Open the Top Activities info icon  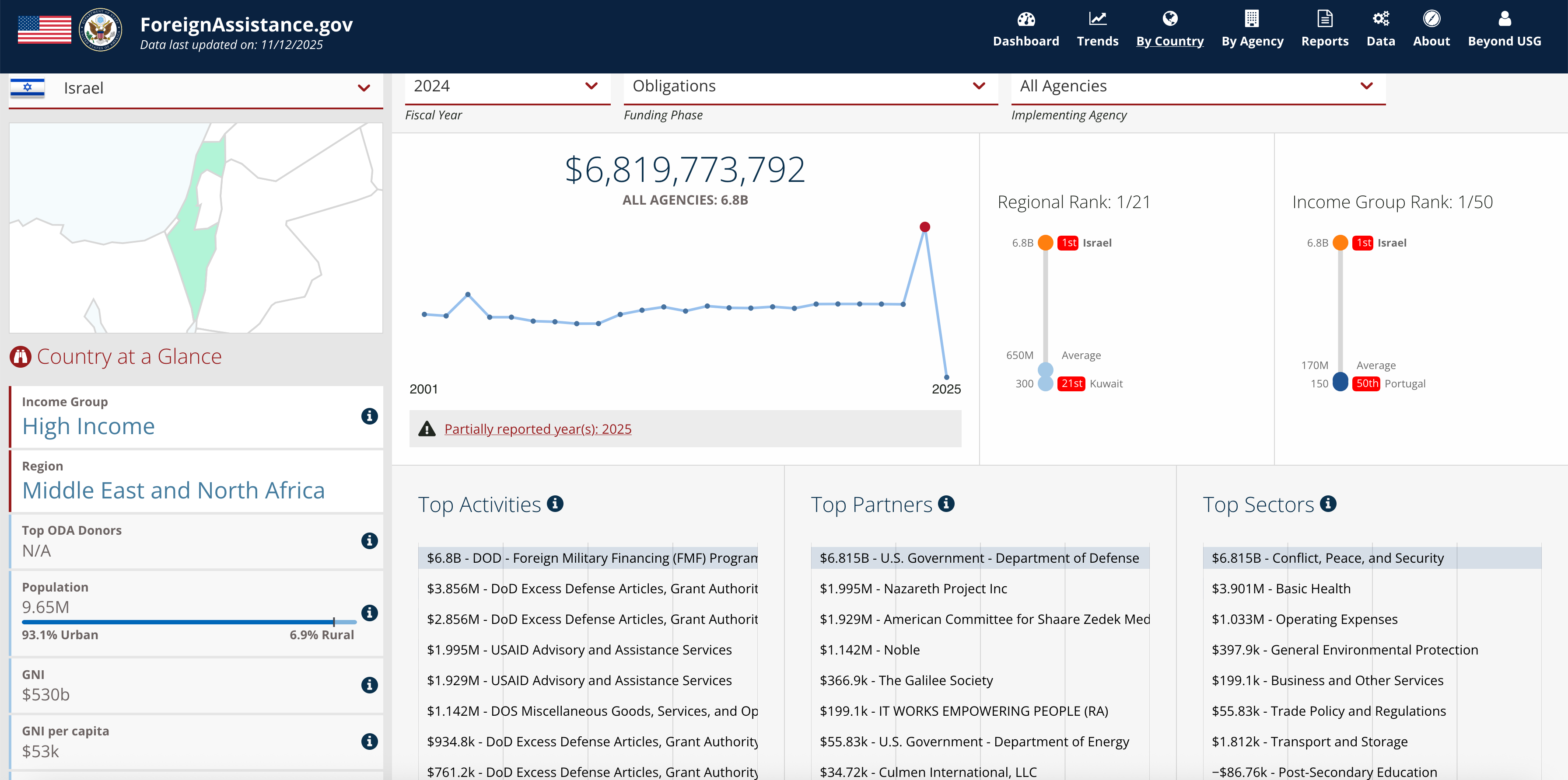point(554,504)
